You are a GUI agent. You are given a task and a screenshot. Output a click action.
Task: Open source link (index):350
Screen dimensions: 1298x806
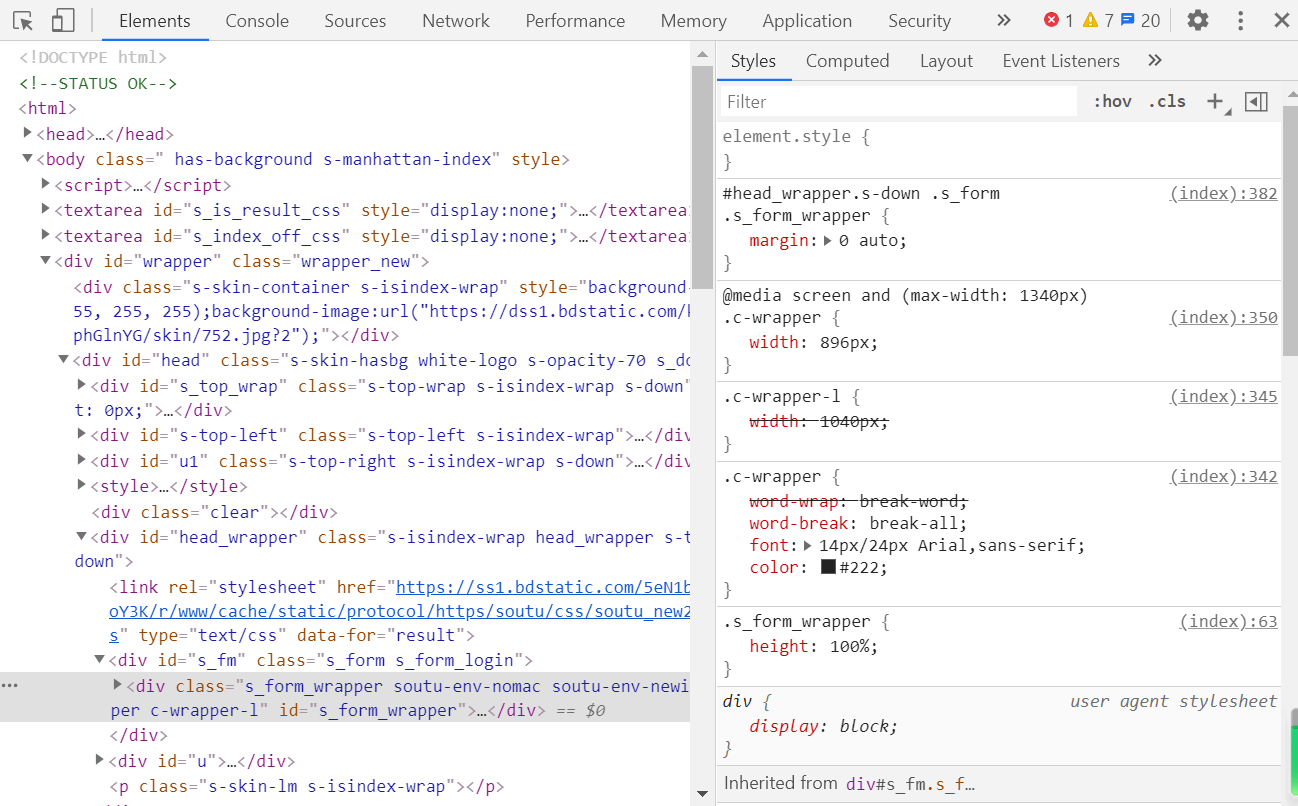click(1224, 317)
